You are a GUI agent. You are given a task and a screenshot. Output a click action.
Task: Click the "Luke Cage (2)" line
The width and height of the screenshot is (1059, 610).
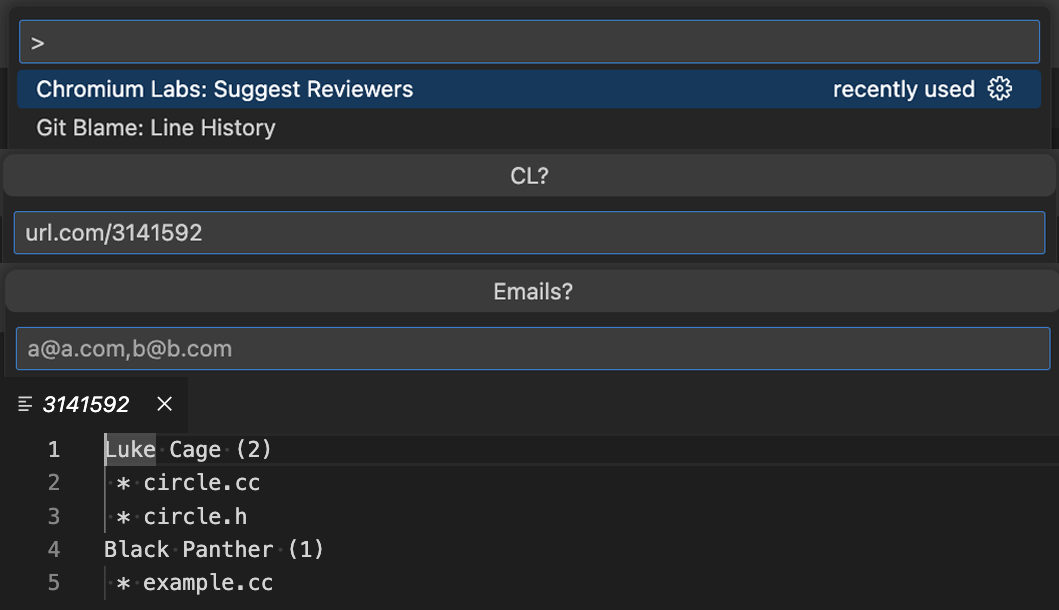(188, 450)
